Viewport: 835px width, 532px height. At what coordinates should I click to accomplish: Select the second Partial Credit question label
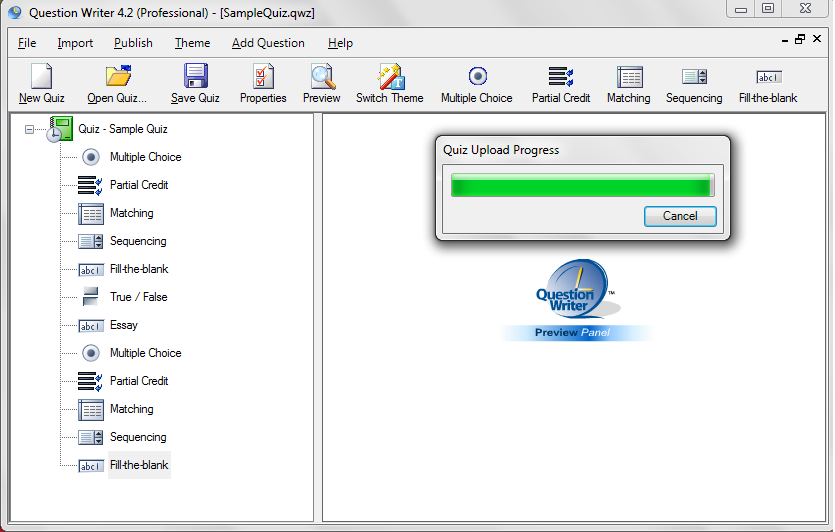click(x=139, y=381)
